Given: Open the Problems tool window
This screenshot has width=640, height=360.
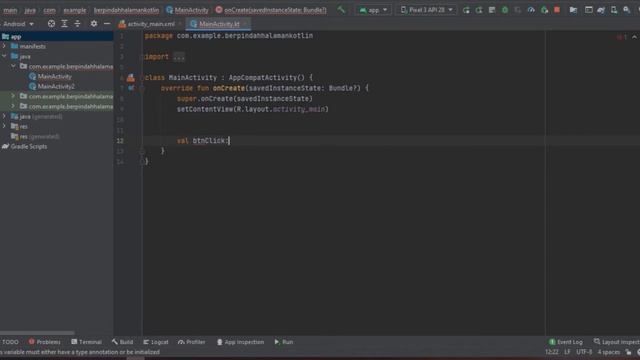Looking at the screenshot, I should coord(44,342).
